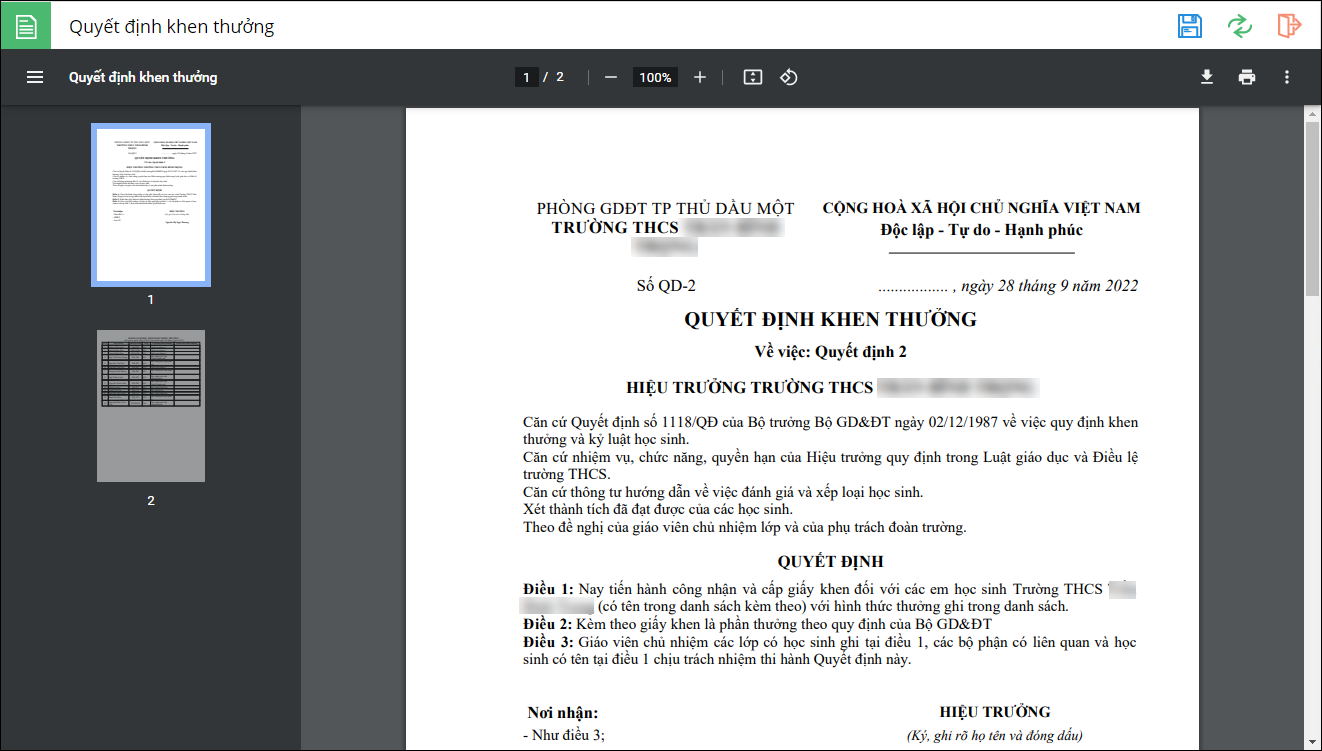Viewport: 1322px width, 751px height.
Task: Click the vertical scrollbar thumb
Action: coord(1312,210)
